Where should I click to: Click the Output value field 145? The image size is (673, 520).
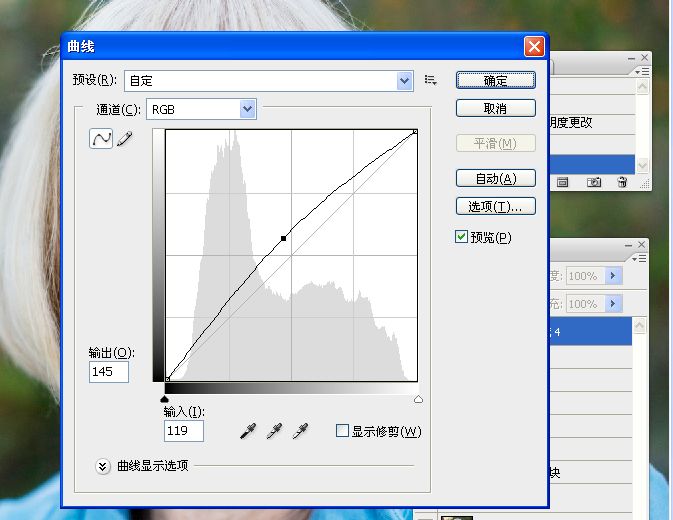tap(109, 372)
